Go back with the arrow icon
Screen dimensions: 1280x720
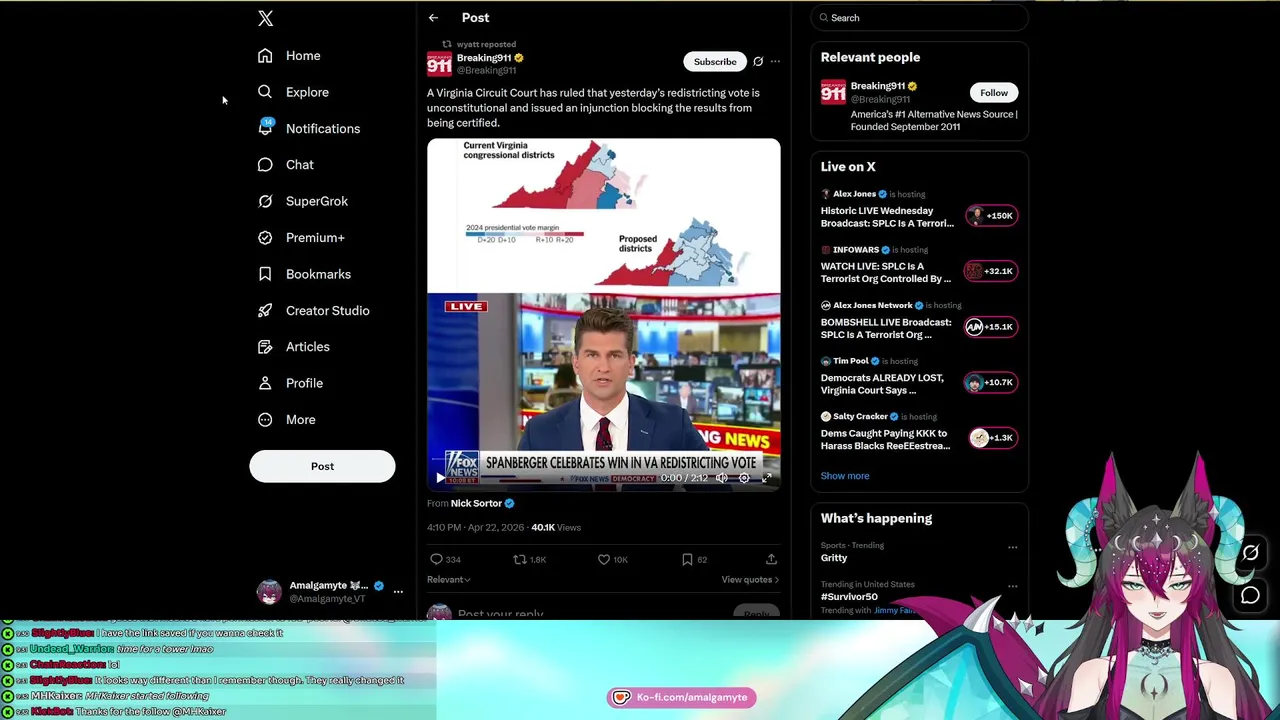tap(433, 18)
